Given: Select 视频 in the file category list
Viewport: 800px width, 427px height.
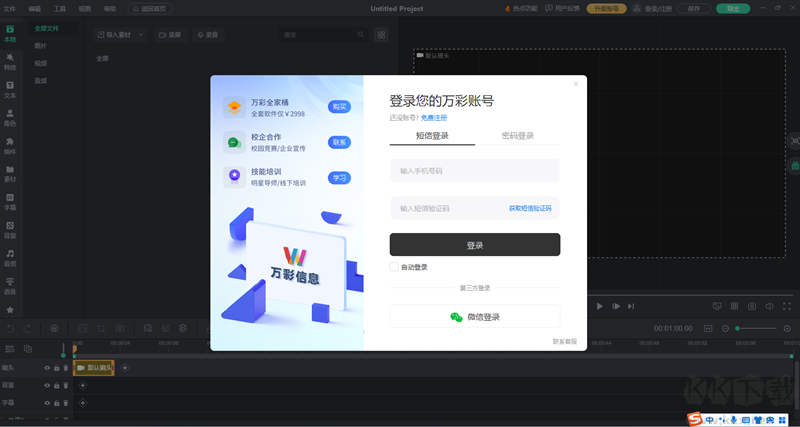Looking at the screenshot, I should (x=41, y=63).
